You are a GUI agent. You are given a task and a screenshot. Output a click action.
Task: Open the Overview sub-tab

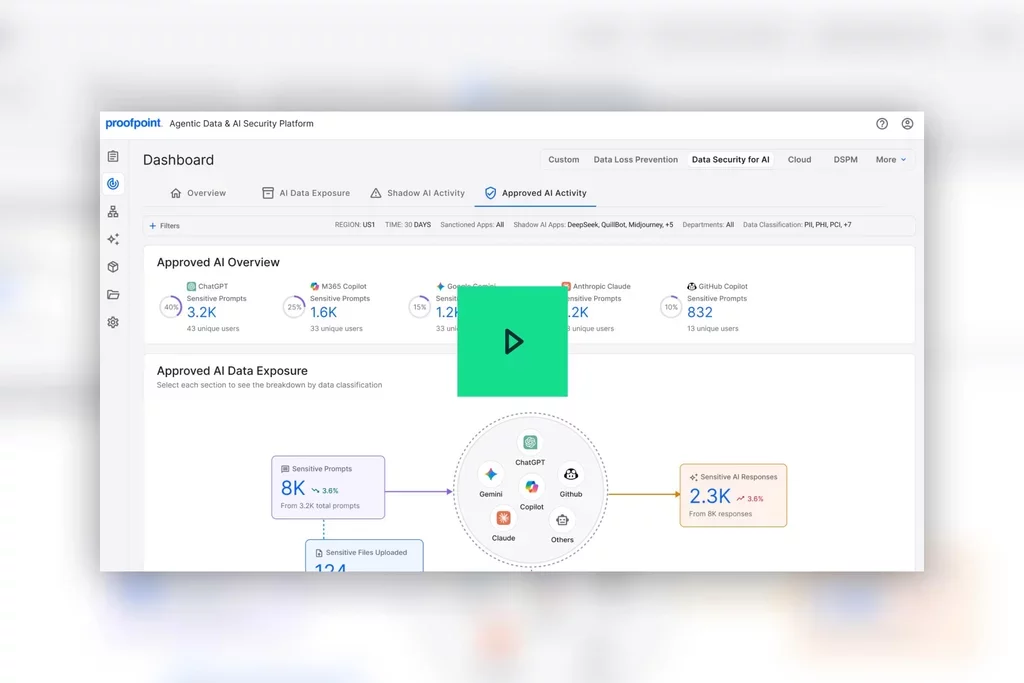coord(198,193)
